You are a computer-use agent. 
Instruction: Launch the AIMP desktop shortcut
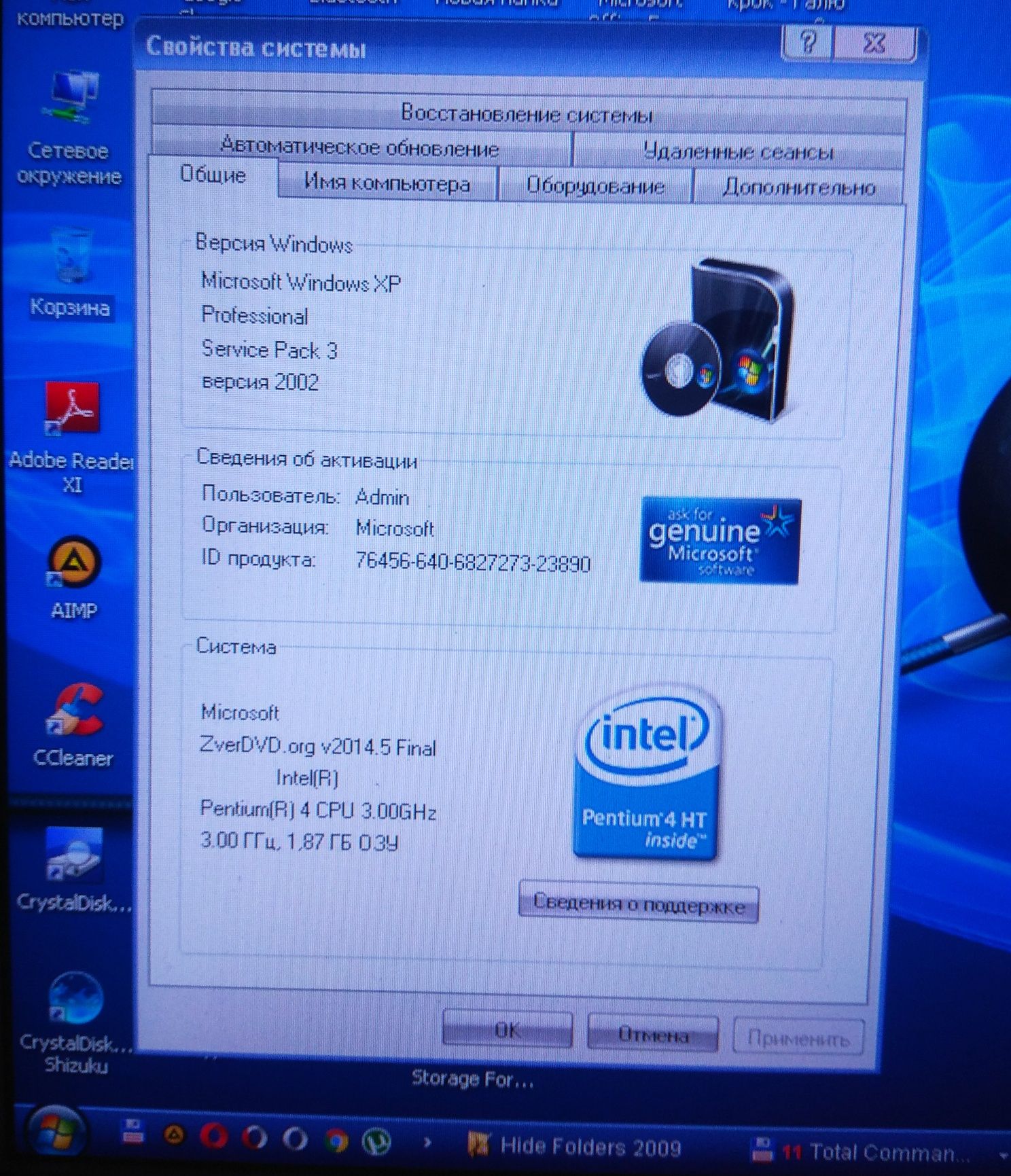73,579
